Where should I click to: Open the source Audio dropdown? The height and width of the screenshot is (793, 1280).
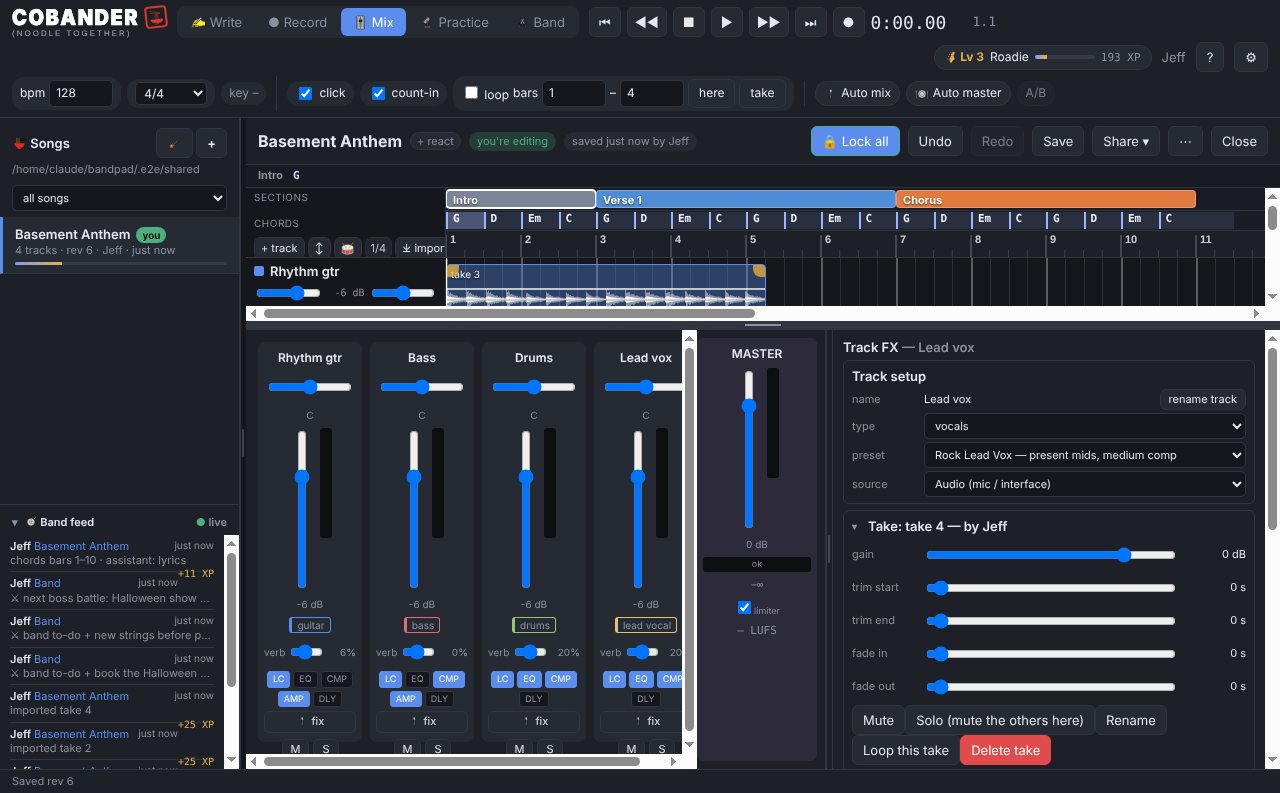[x=1084, y=484]
